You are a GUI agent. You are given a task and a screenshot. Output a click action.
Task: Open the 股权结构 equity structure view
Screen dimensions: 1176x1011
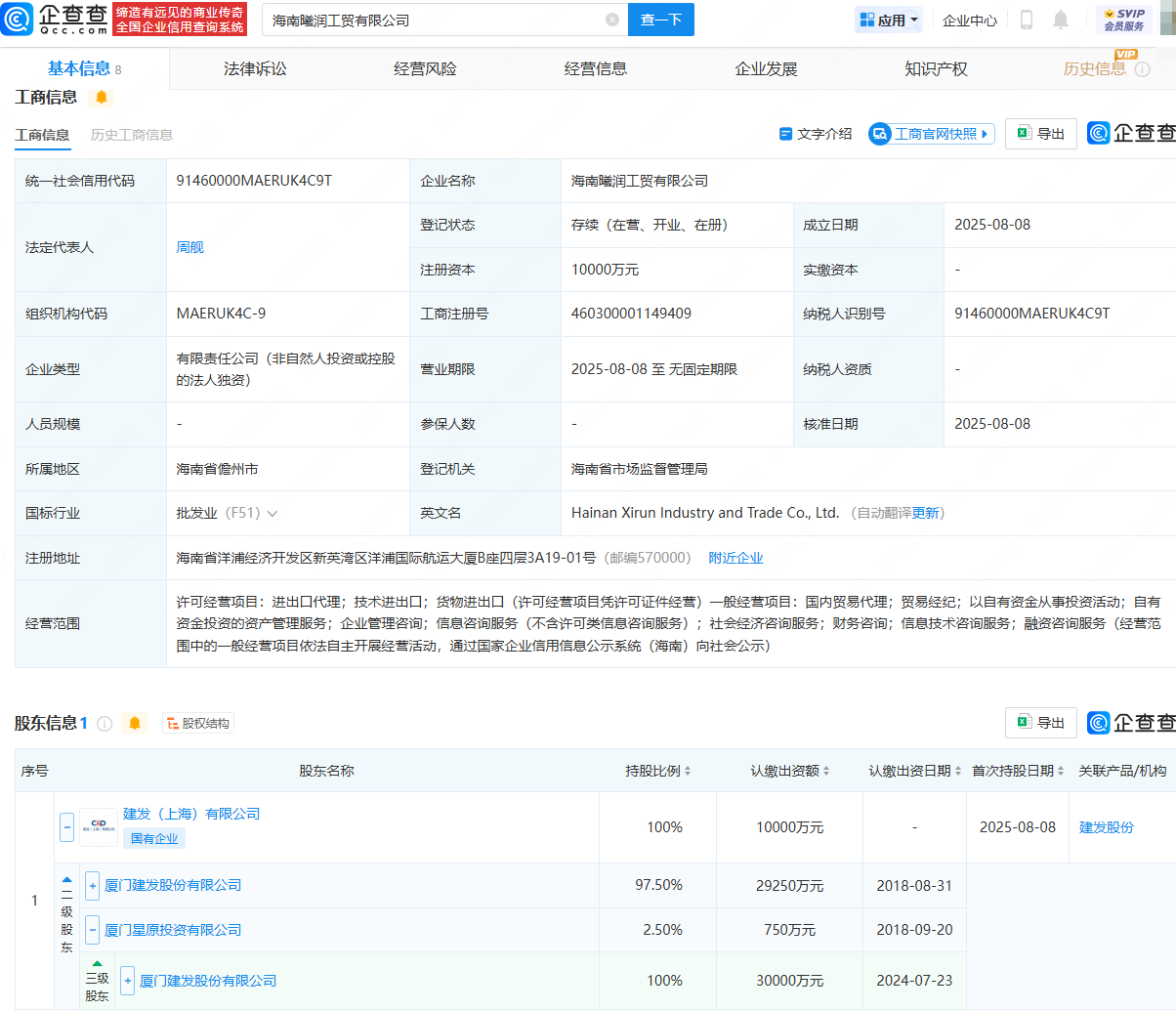198,724
